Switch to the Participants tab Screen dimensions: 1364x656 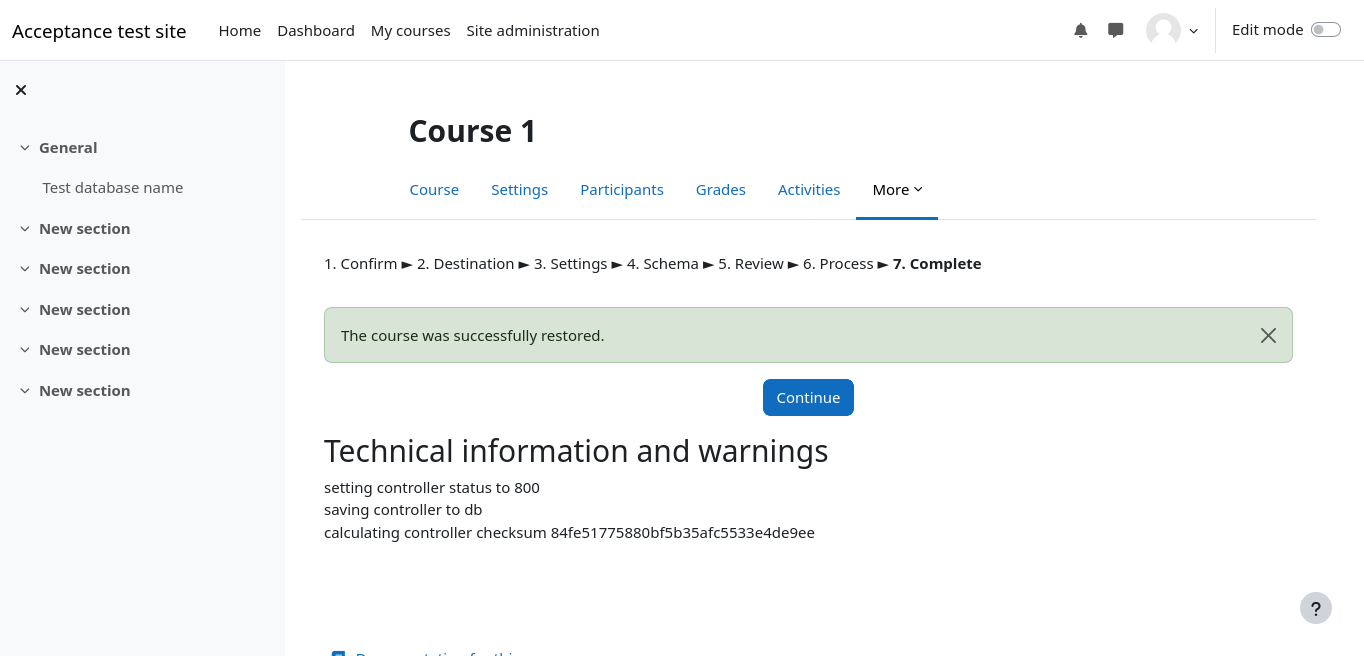point(621,190)
